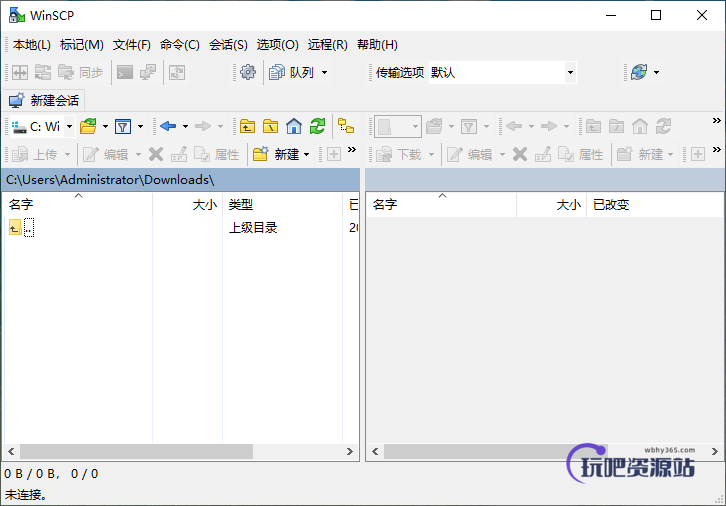Expand the local 新建 dropdown arrow
This screenshot has width=726, height=506.
306,154
